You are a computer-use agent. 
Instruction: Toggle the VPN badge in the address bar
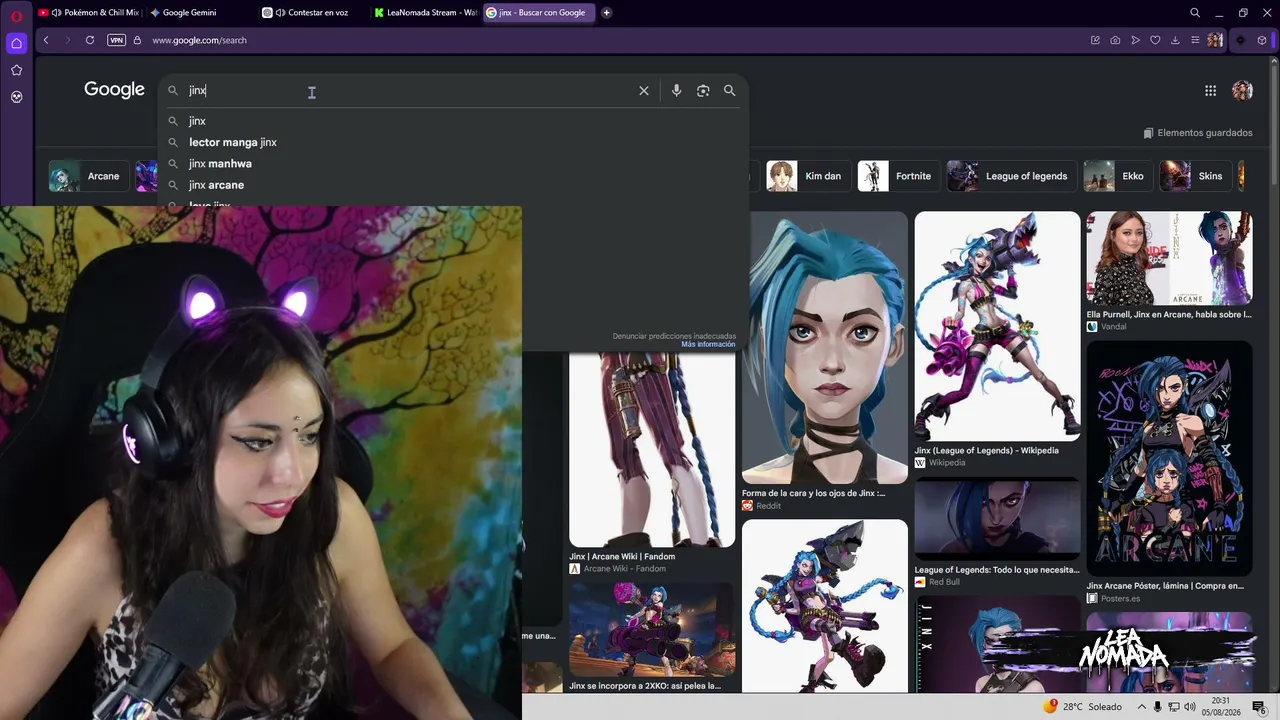click(x=116, y=40)
